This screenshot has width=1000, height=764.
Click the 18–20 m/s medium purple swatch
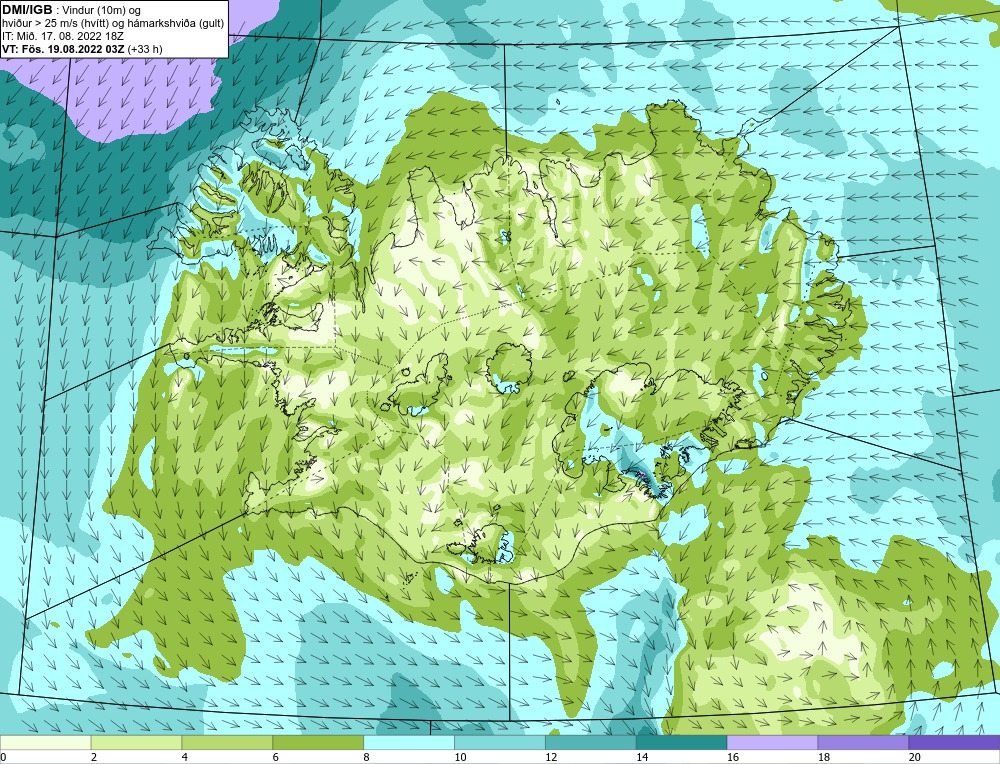pyautogui.click(x=863, y=742)
